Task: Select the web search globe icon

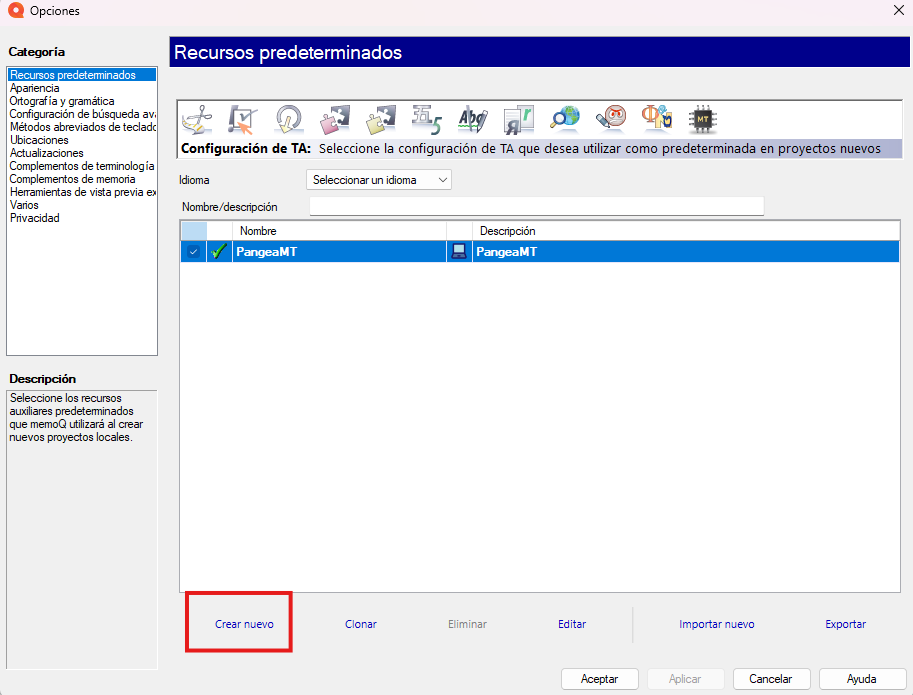Action: [564, 119]
